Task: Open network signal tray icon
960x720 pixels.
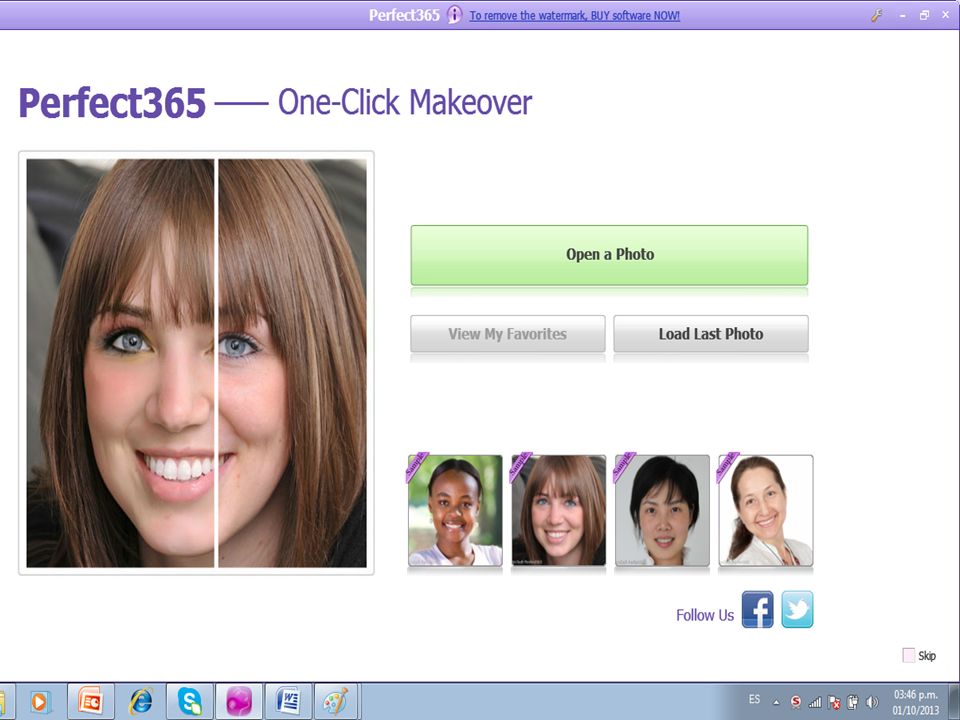Action: pos(815,702)
